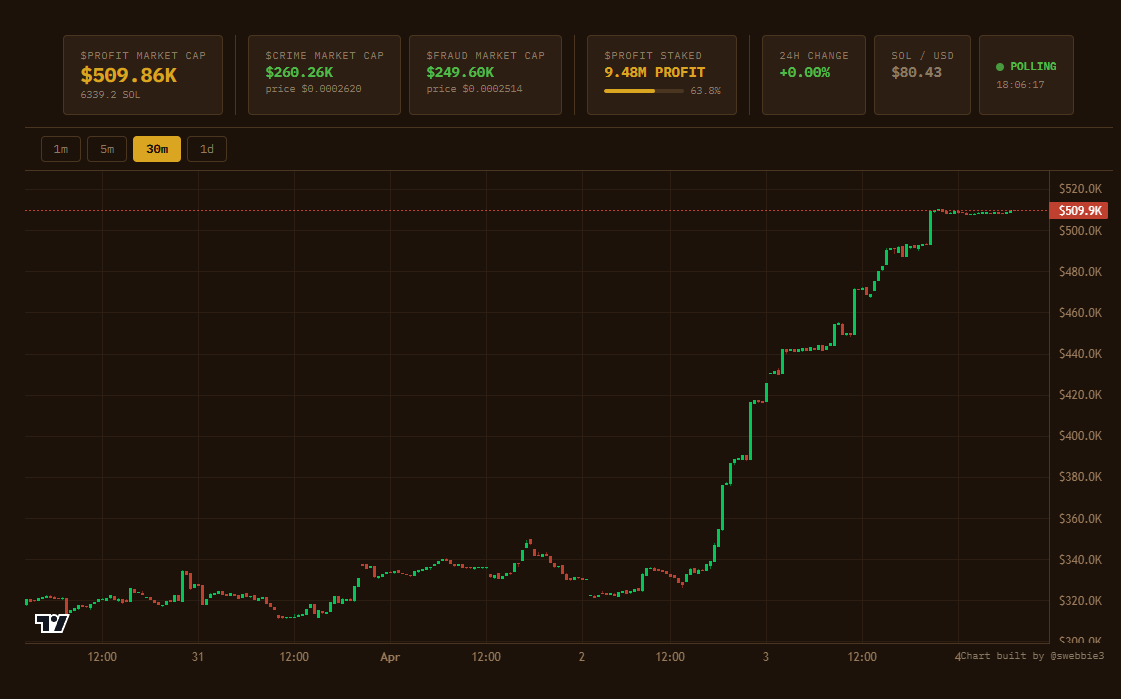The image size is (1121, 699).
Task: Click the red $509.9K price label
Action: tap(1079, 210)
